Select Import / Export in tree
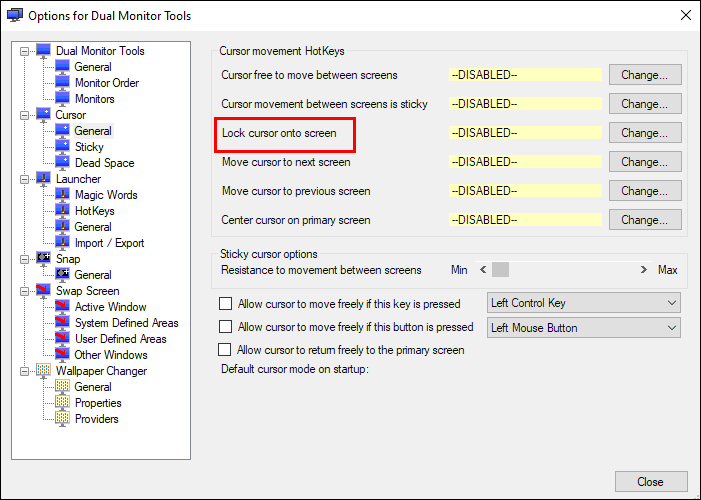 tap(110, 243)
